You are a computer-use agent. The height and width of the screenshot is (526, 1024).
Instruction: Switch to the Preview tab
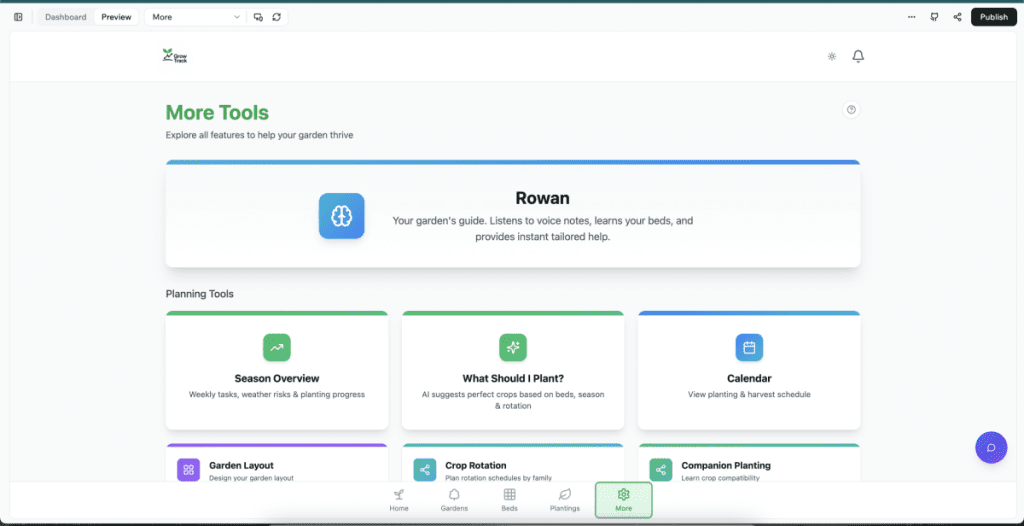coord(116,17)
